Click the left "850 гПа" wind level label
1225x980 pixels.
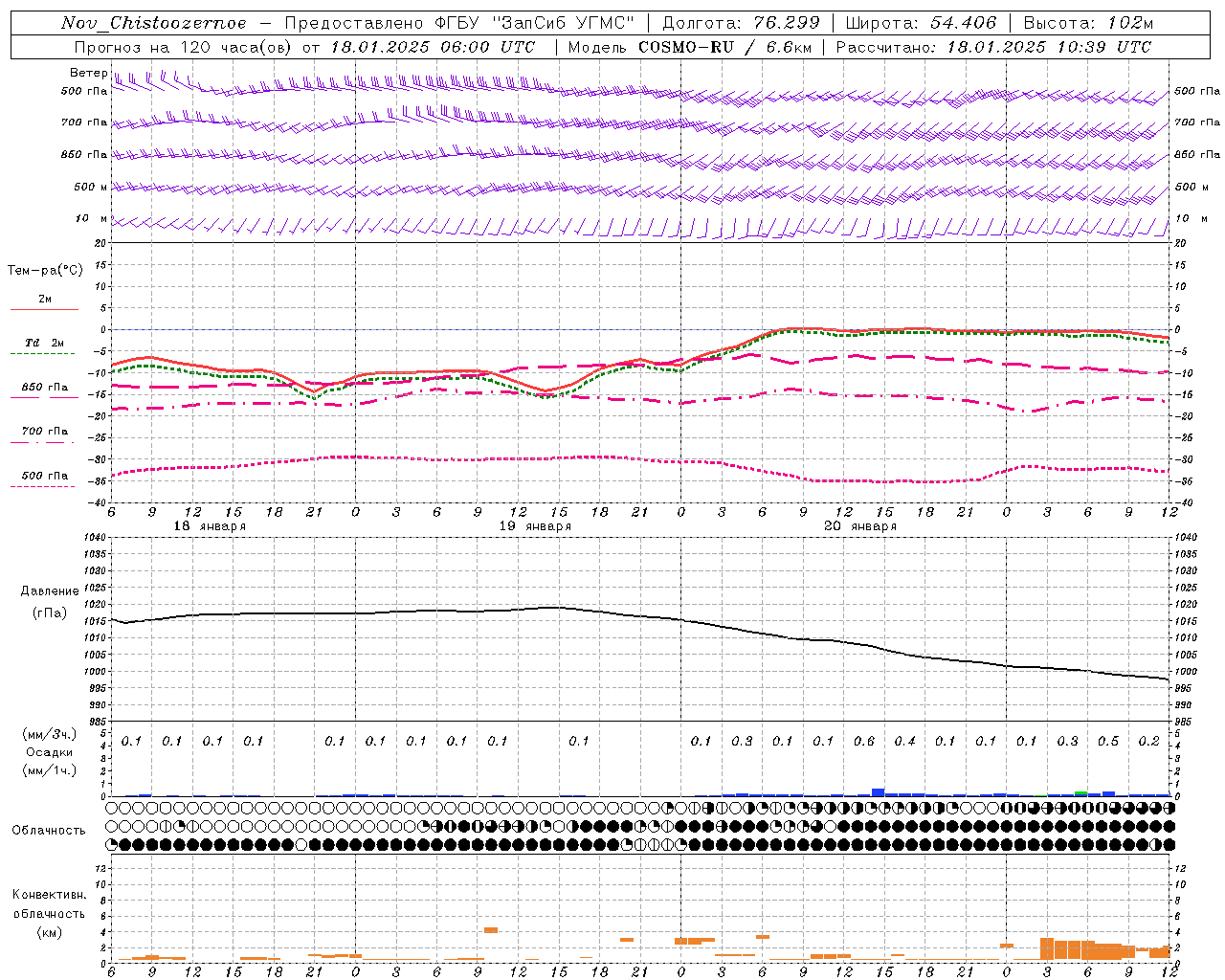tap(84, 154)
